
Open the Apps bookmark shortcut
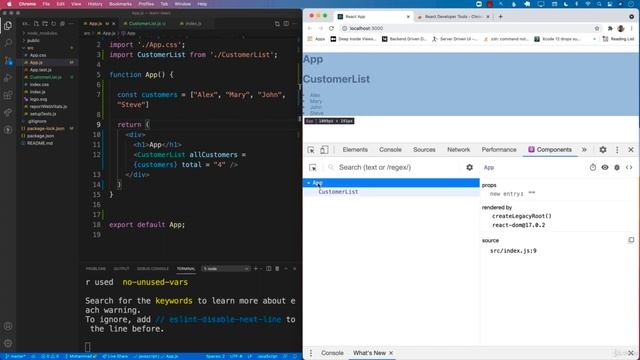coord(316,39)
